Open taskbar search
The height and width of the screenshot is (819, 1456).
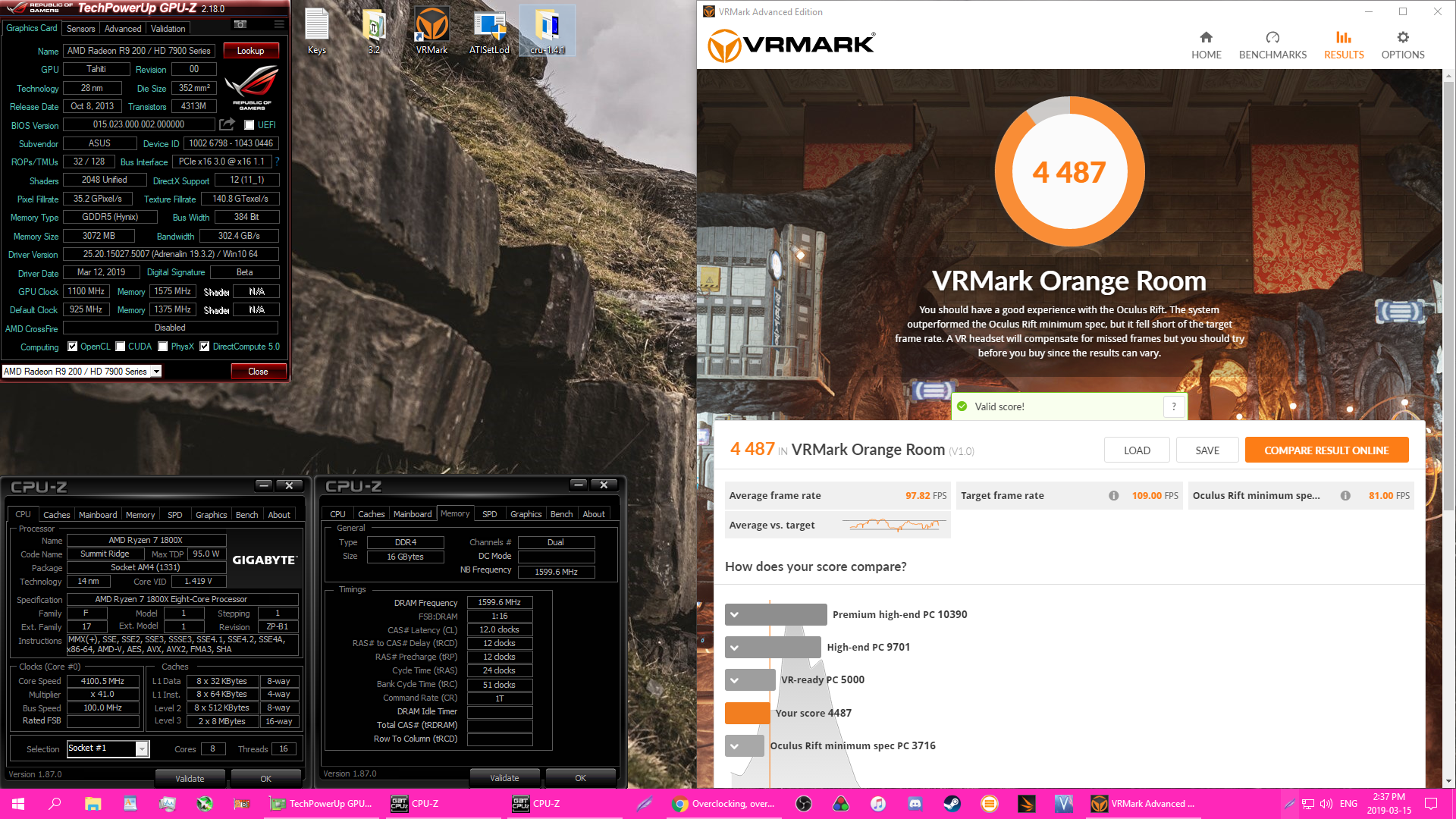point(55,804)
